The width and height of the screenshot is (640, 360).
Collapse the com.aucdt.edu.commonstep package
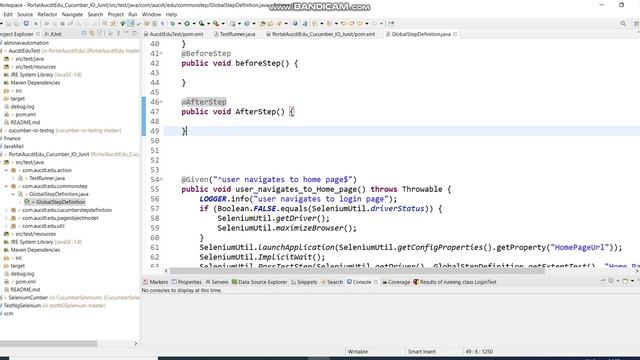click(x=6, y=186)
